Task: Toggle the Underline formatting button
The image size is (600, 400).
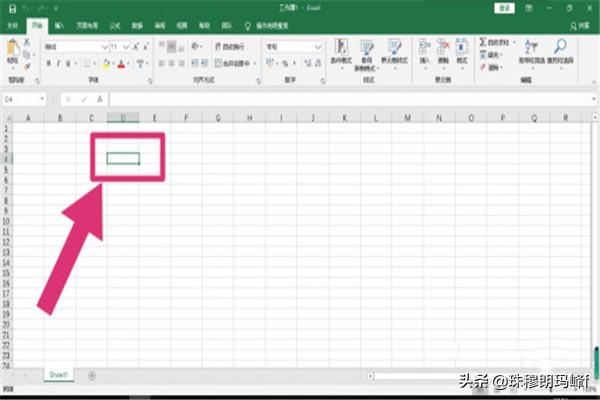Action: tap(70, 63)
